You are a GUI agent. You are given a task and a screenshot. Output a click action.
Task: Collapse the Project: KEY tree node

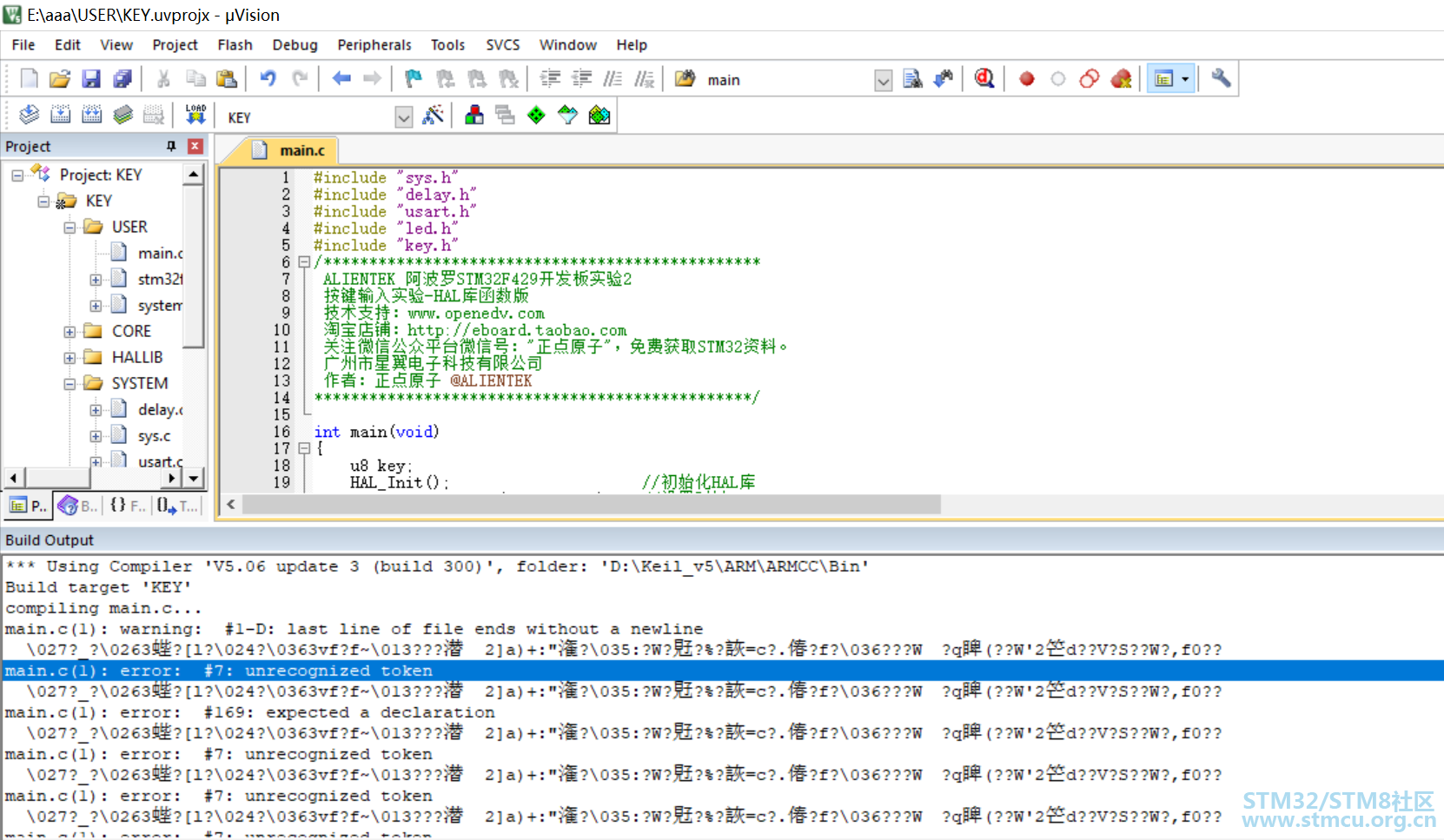pos(17,175)
